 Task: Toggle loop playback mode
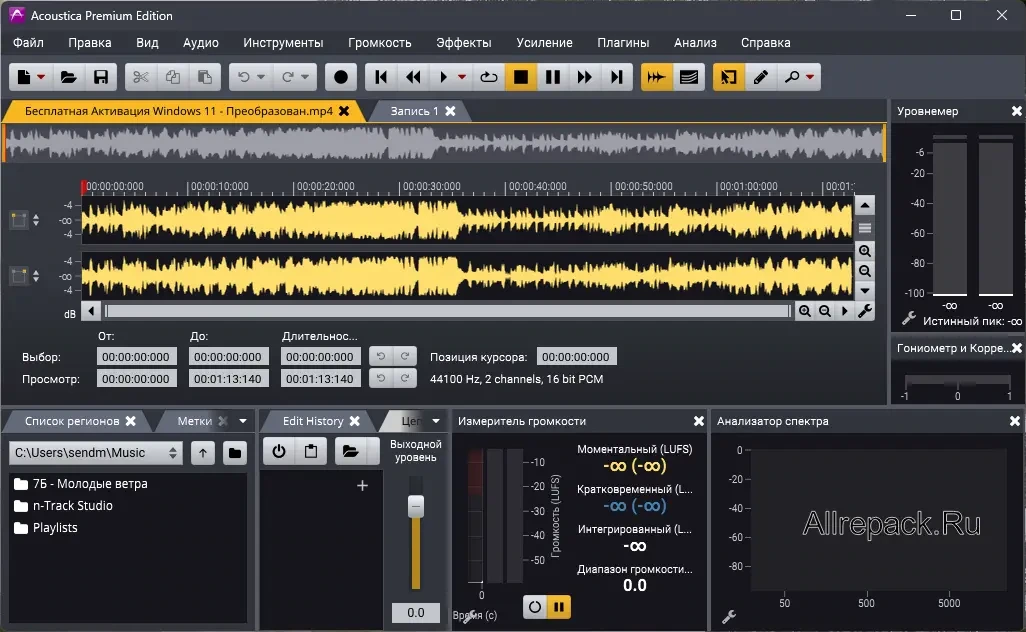tap(489, 77)
